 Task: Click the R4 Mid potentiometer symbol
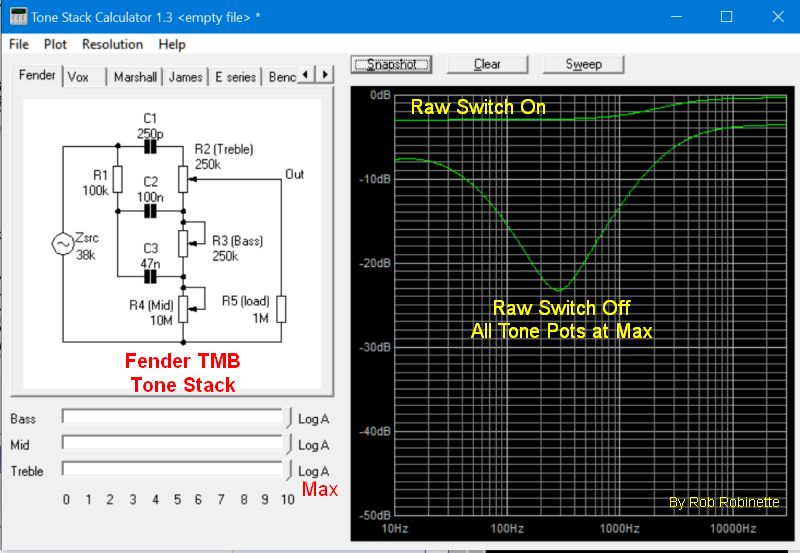(x=183, y=309)
